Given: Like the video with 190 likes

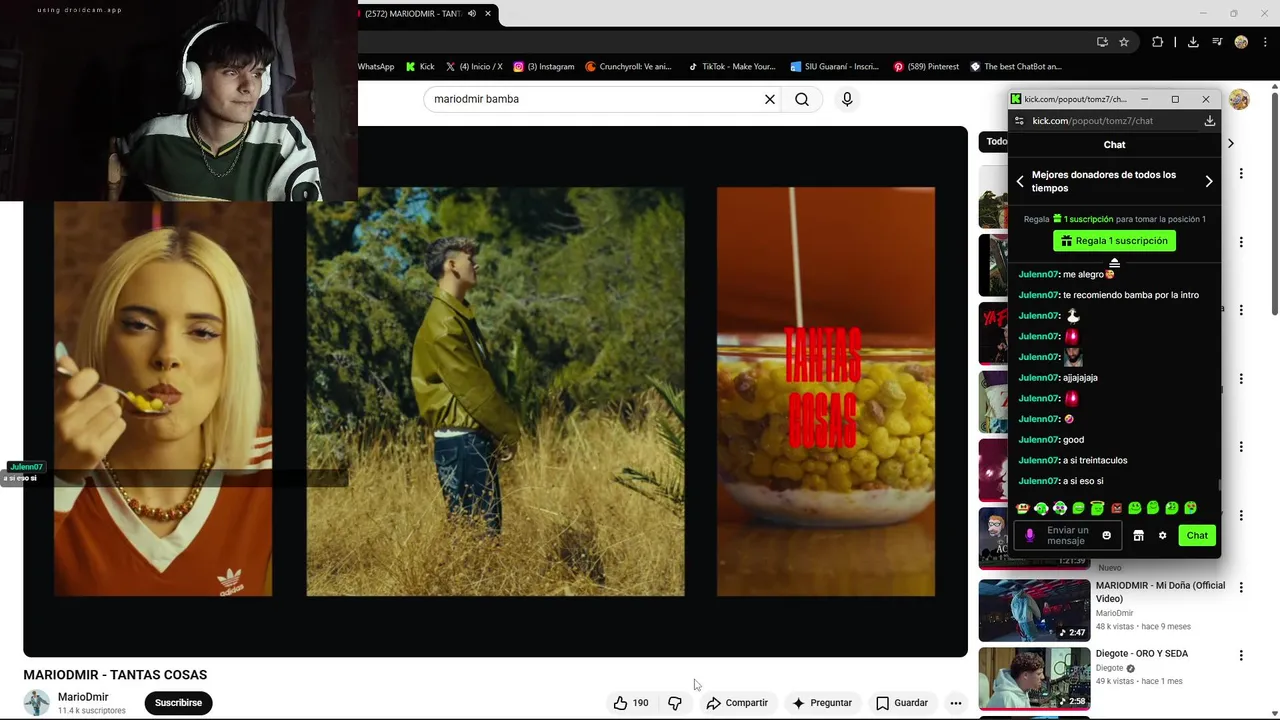Looking at the screenshot, I should 631,703.
